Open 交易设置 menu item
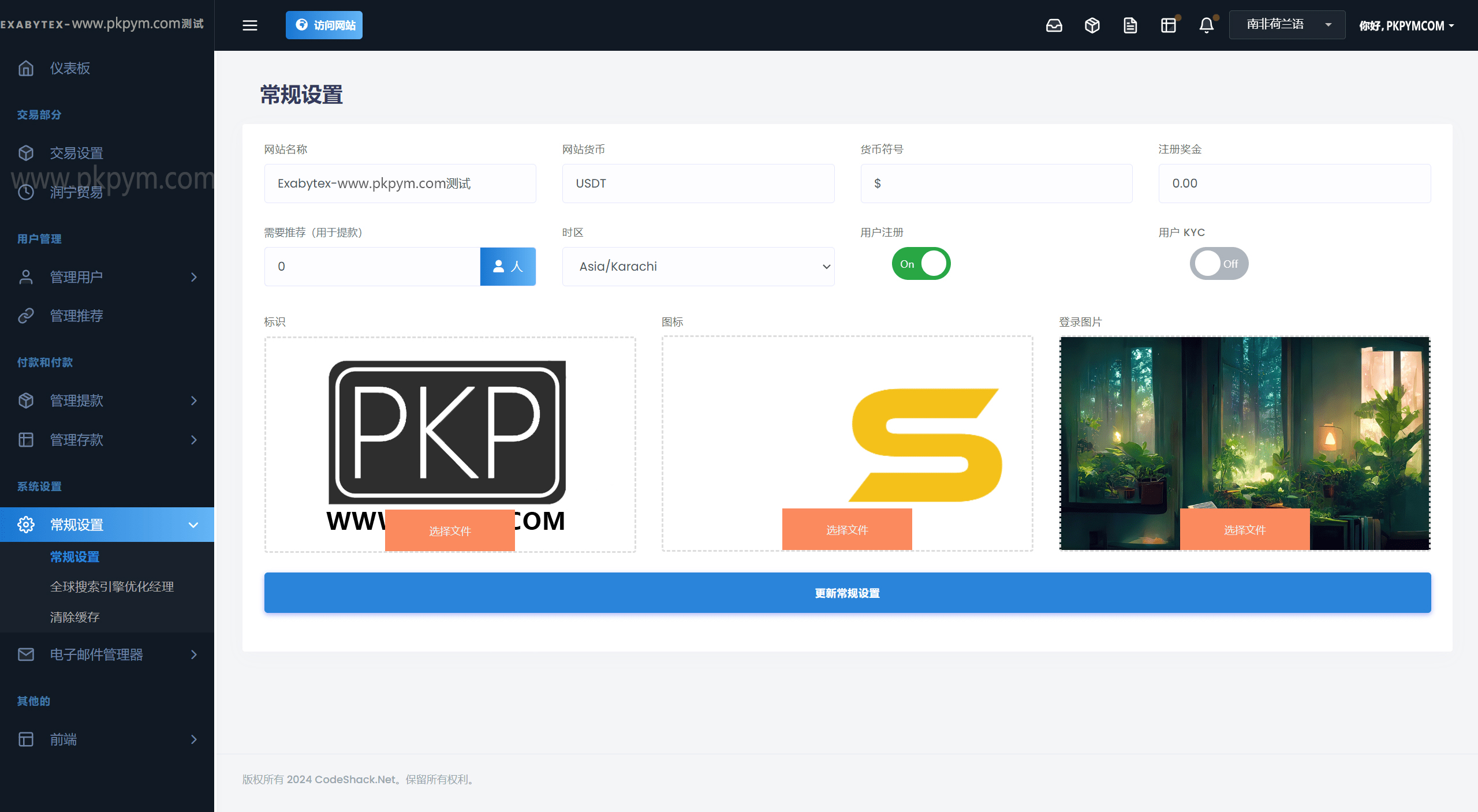This screenshot has height=812, width=1478. (107, 153)
